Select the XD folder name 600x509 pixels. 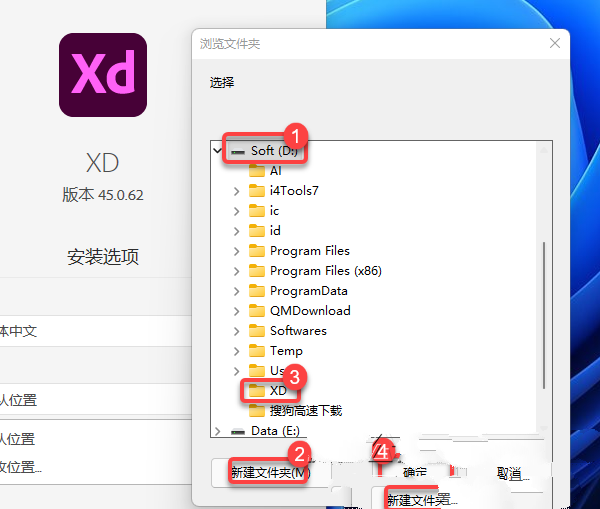[278, 391]
